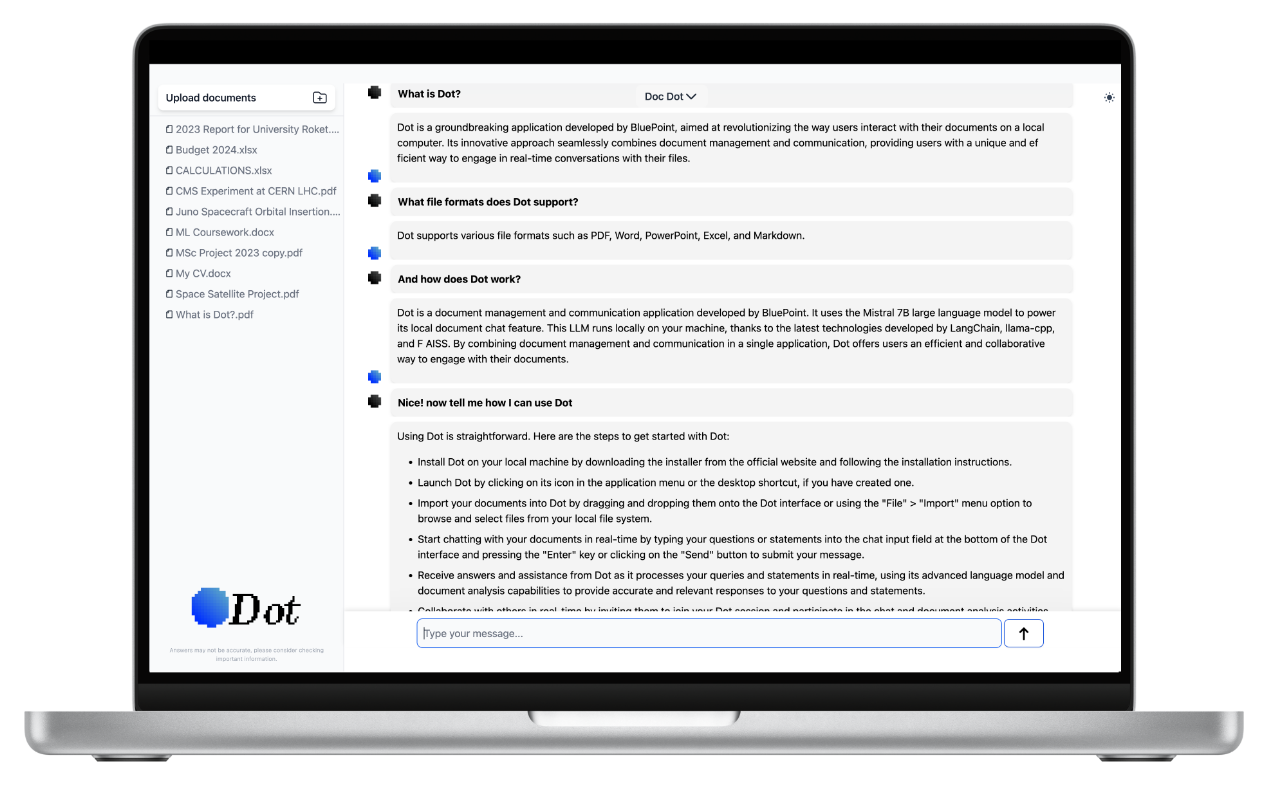Image resolution: width=1276 pixels, height=786 pixels.
Task: Click the file icon beside ML Coursework.docx
Action: (169, 232)
